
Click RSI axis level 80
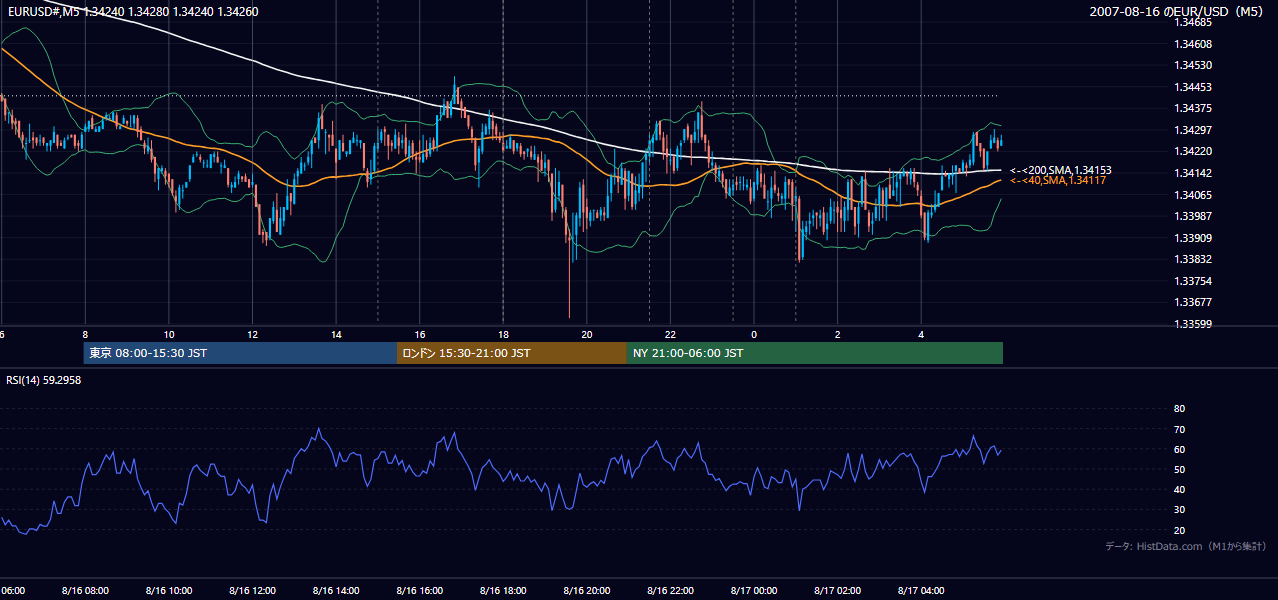click(1179, 409)
